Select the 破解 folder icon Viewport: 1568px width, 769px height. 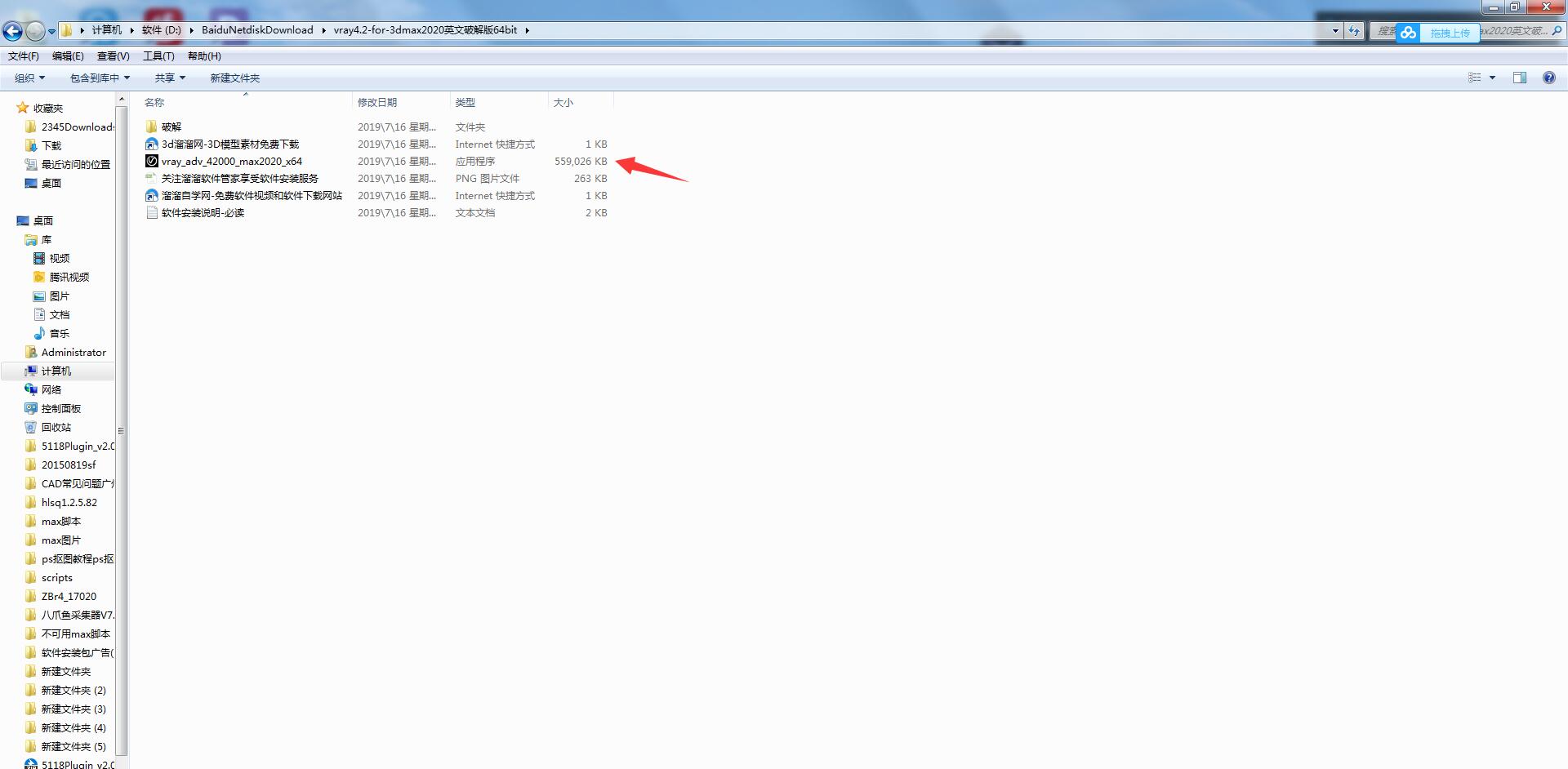tap(152, 127)
